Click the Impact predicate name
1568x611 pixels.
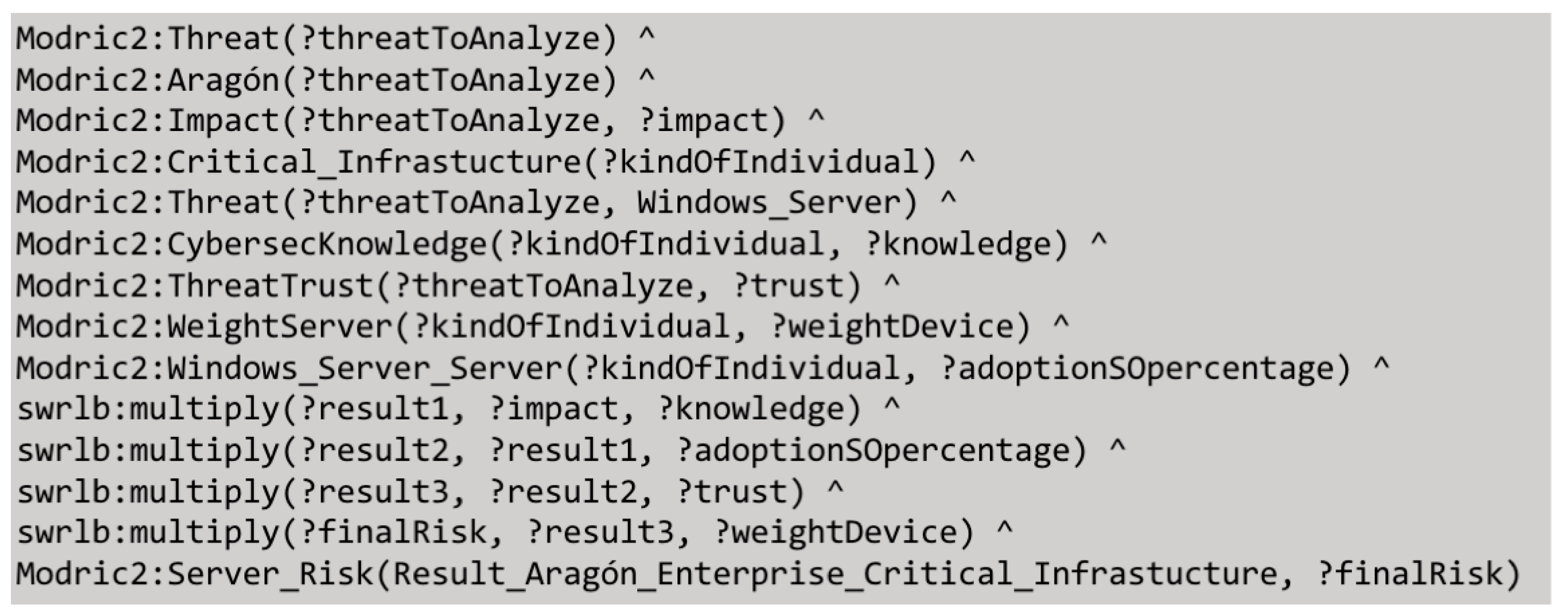click(223, 121)
